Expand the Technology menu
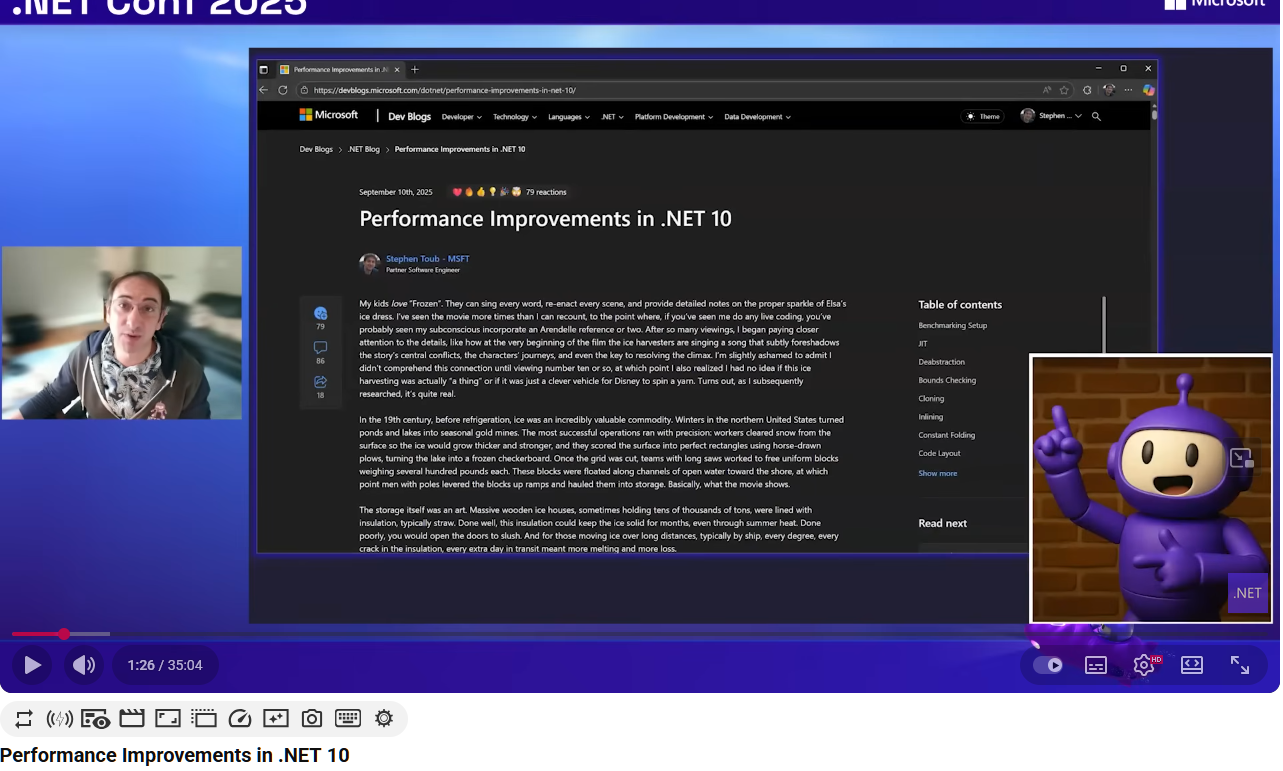The width and height of the screenshot is (1283, 771). click(x=515, y=117)
